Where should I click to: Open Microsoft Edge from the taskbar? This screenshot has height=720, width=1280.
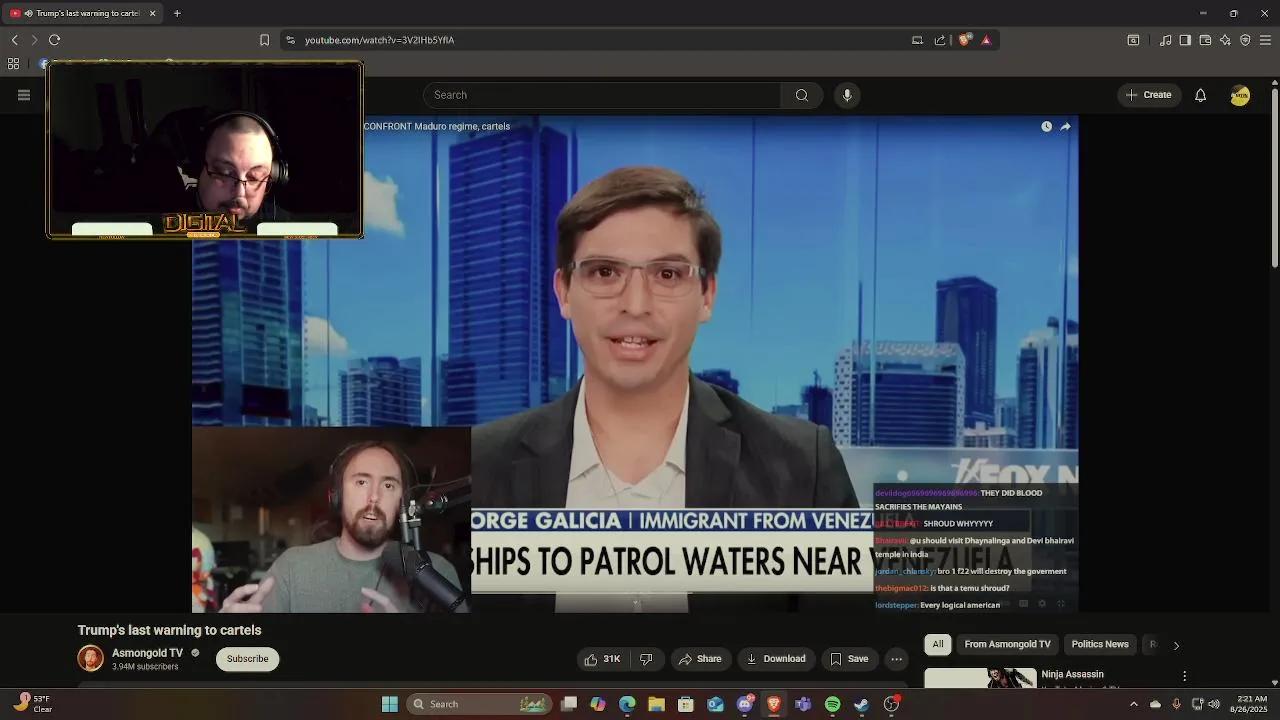pyautogui.click(x=627, y=704)
